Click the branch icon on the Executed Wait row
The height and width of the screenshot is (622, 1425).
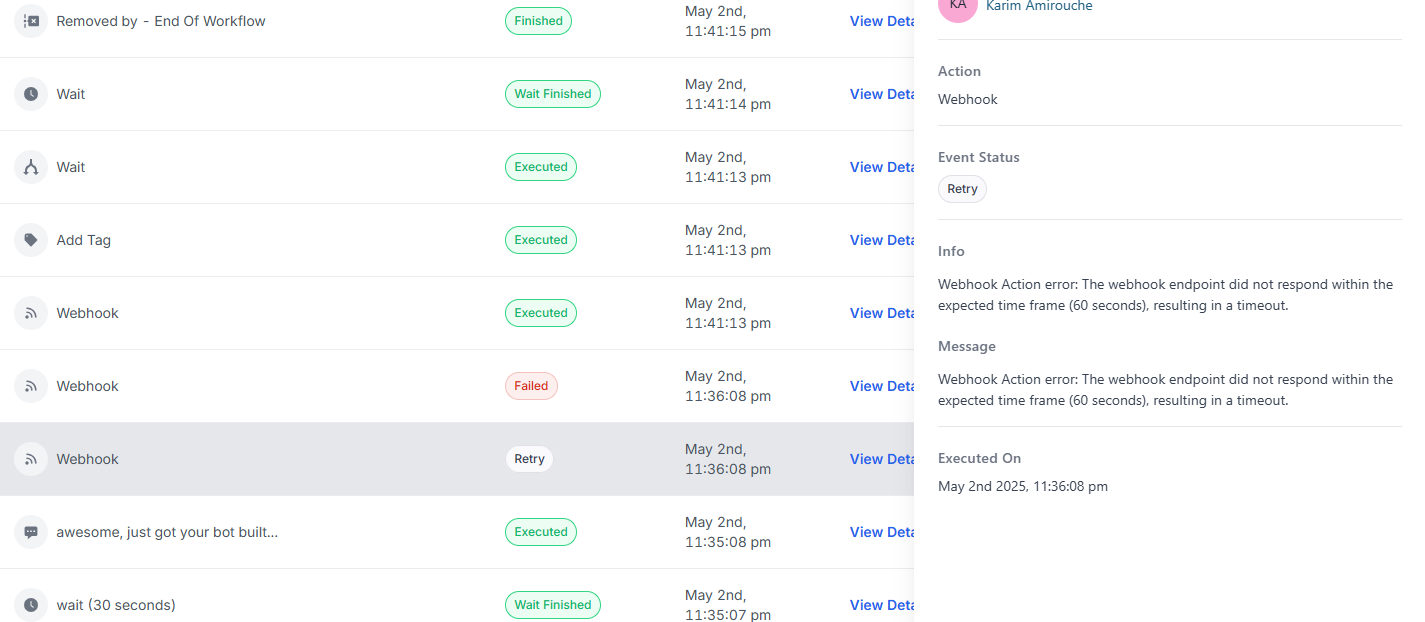[x=30, y=166]
